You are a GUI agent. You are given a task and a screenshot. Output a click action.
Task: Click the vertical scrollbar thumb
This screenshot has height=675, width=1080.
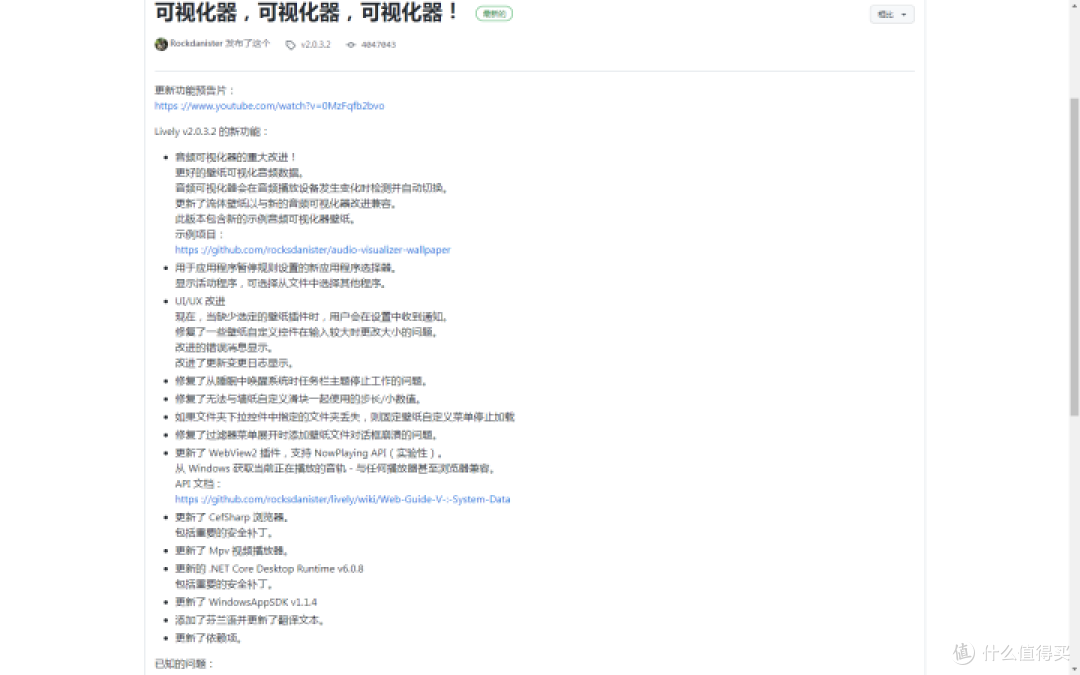click(1074, 256)
